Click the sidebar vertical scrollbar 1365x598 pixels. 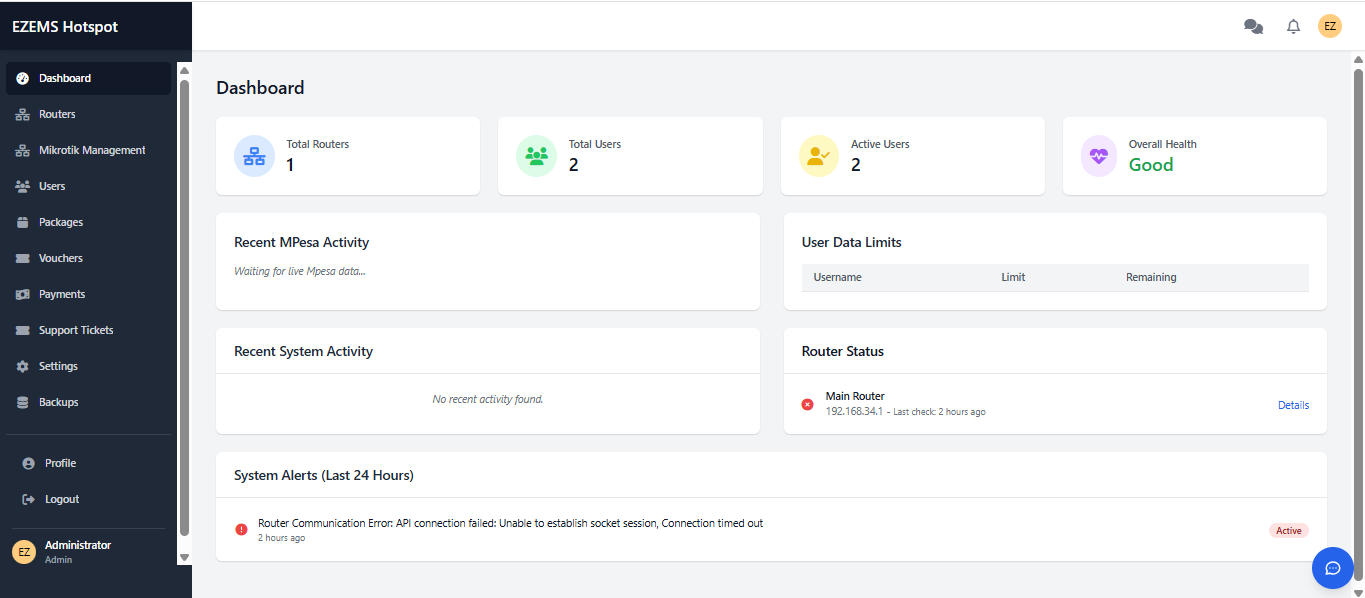point(184,300)
